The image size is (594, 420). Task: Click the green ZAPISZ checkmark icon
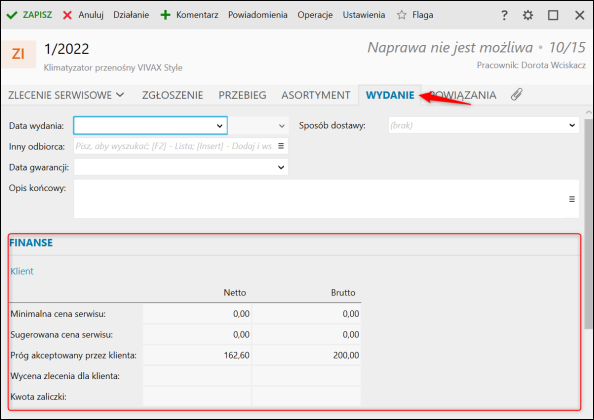(x=12, y=15)
